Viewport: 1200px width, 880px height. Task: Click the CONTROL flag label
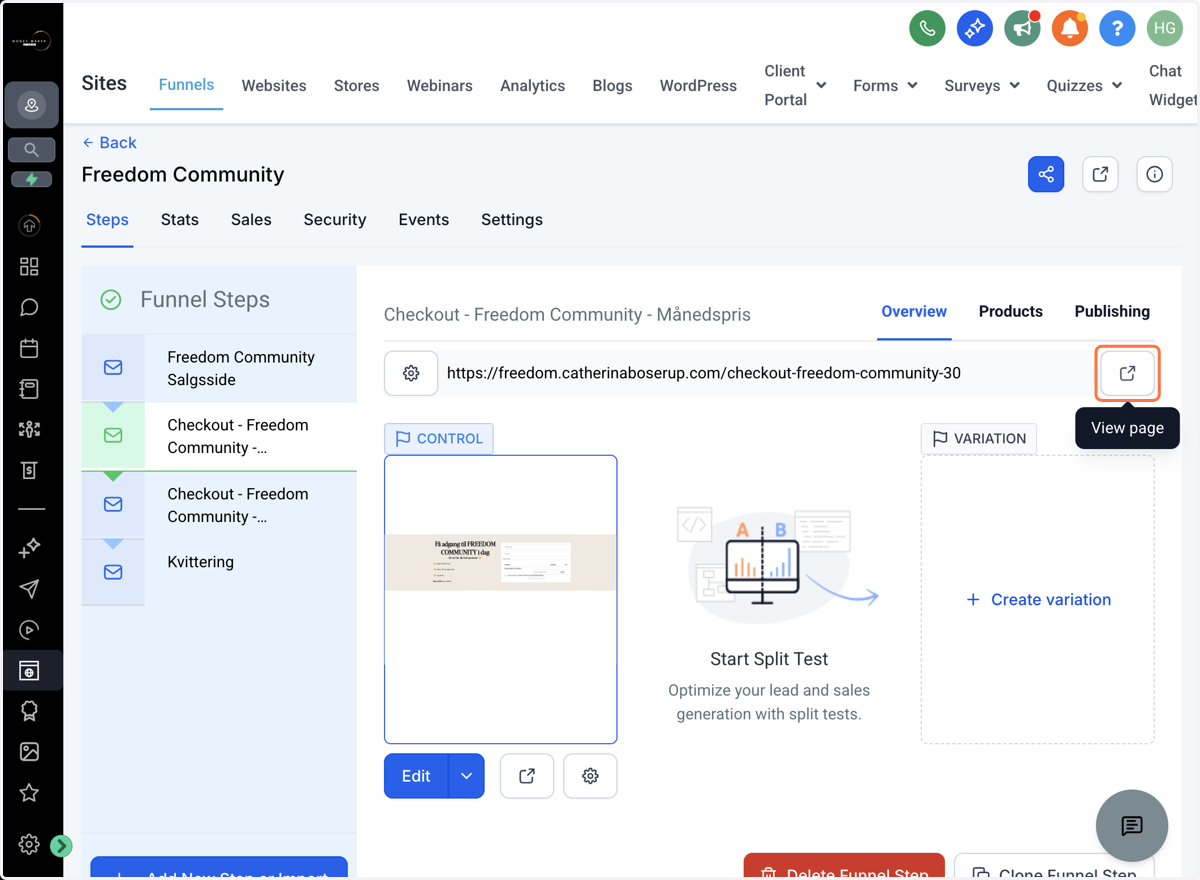[438, 439]
